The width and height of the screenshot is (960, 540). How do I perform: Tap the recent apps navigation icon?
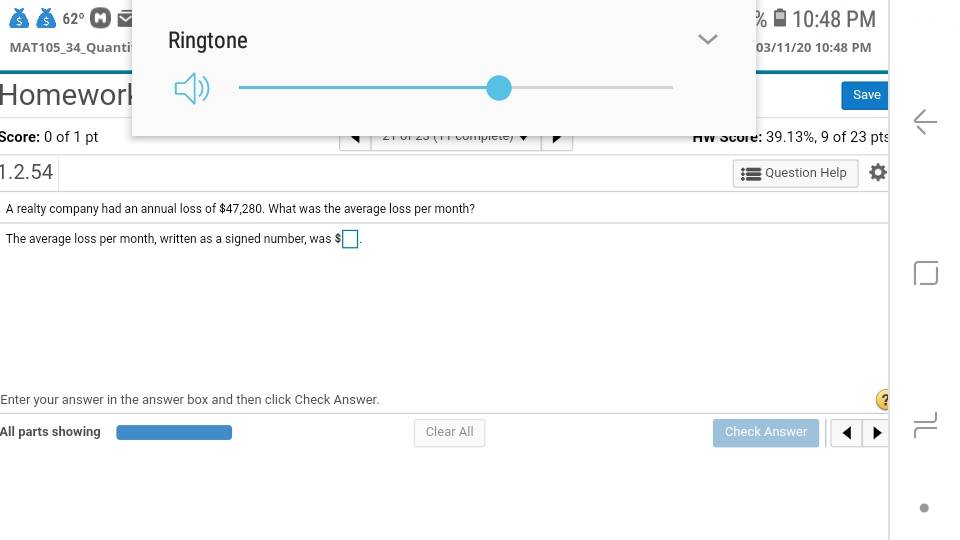click(925, 425)
